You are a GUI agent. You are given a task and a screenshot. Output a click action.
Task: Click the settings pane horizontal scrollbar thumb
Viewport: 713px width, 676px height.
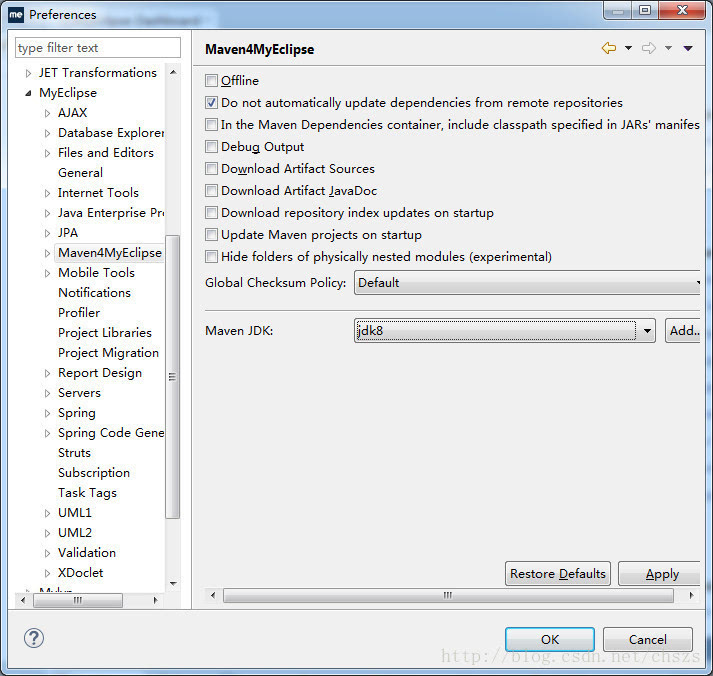[x=448, y=595]
